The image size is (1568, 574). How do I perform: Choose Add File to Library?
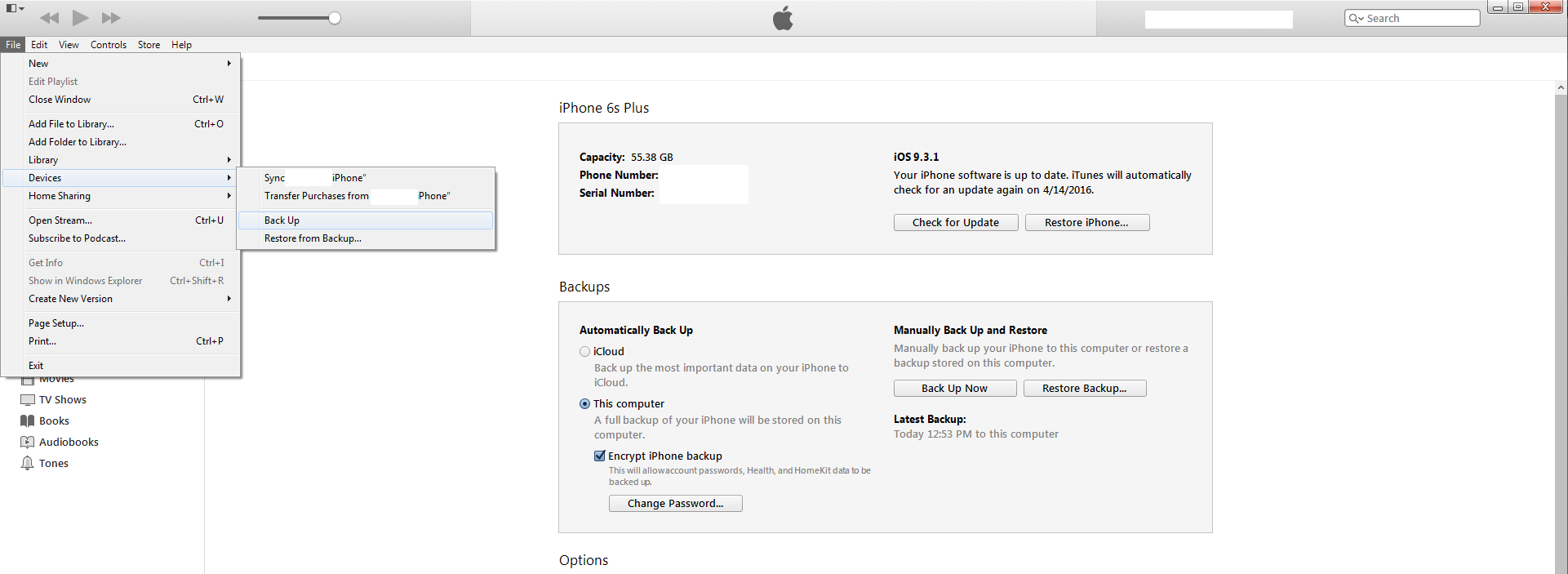pyautogui.click(x=122, y=124)
